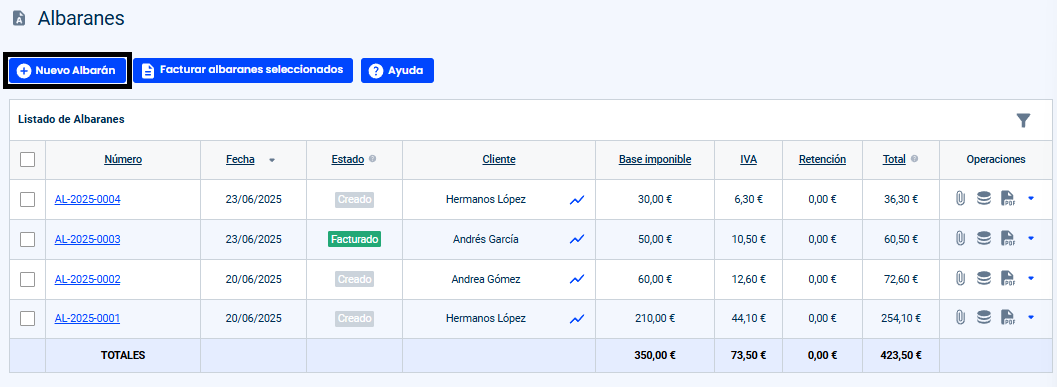Viewport: 1057px width, 387px height.
Task: Sort list by Cliente column header
Action: tap(499, 160)
